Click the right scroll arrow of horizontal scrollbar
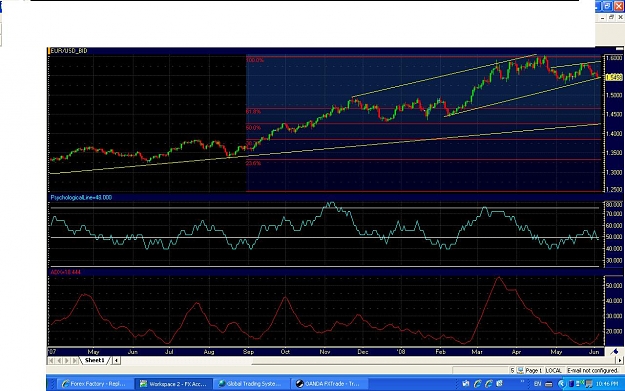The height and width of the screenshot is (391, 625). 619,360
